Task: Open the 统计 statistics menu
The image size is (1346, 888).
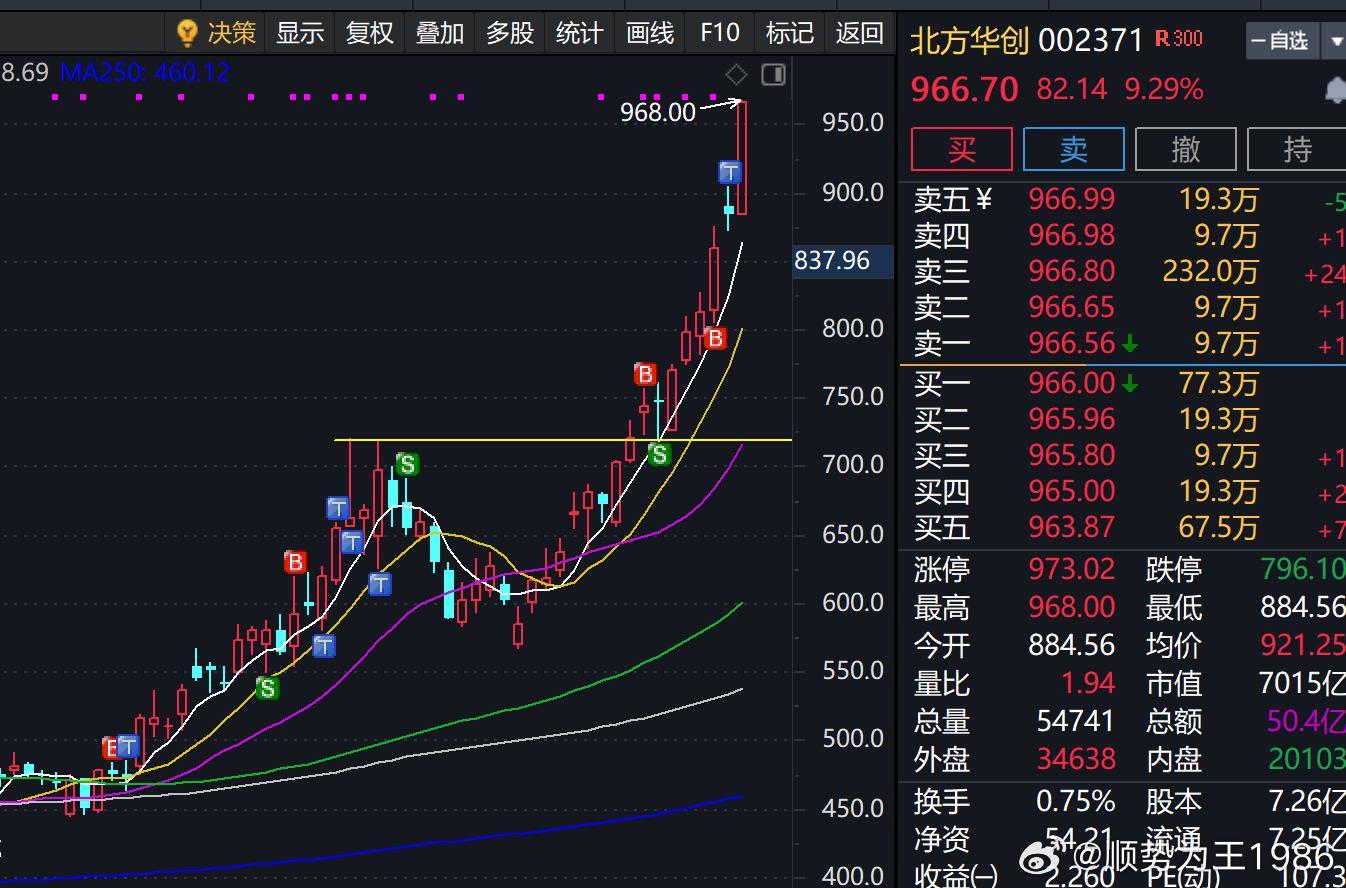Action: coord(580,33)
